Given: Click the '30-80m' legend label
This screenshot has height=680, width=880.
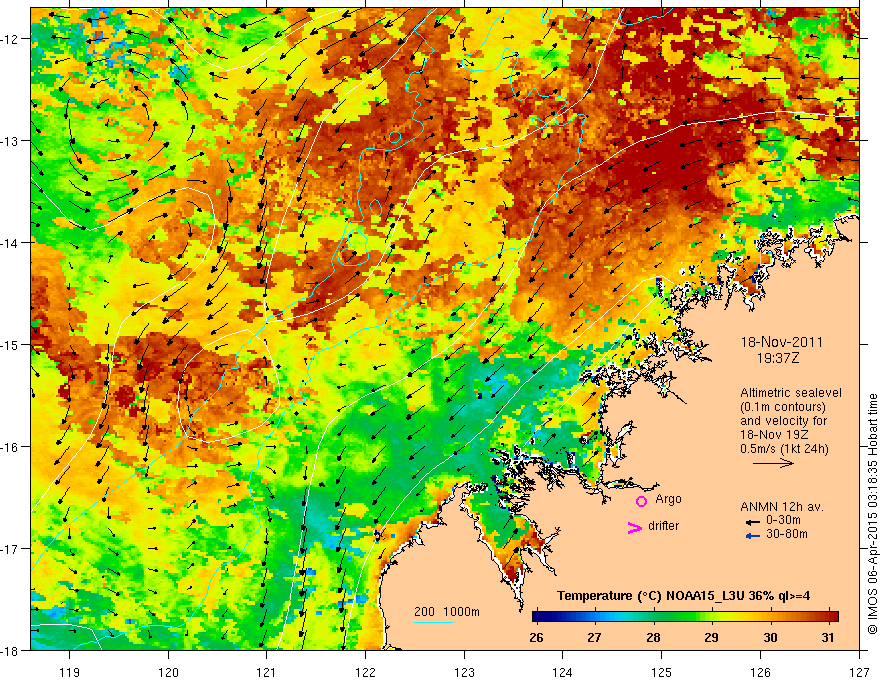Looking at the screenshot, I should point(787,534).
